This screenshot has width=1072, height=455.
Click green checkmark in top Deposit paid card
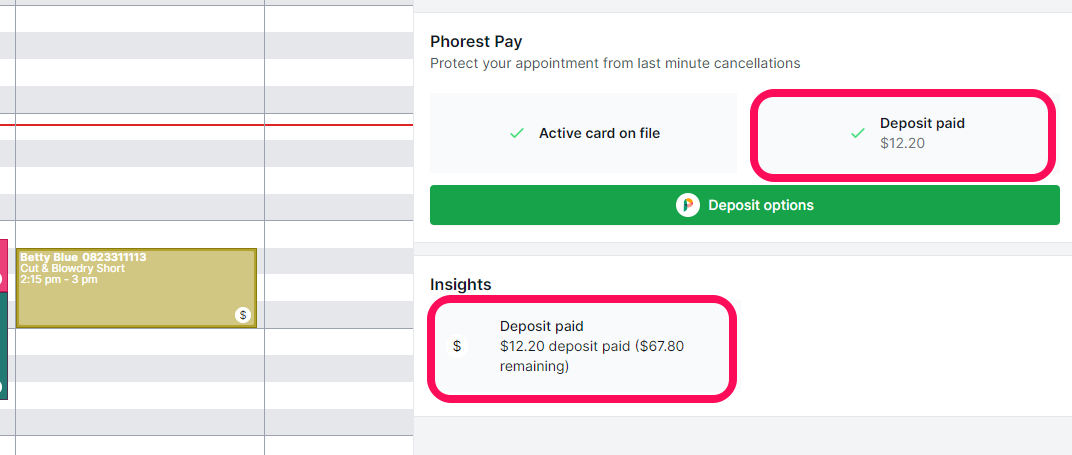857,133
